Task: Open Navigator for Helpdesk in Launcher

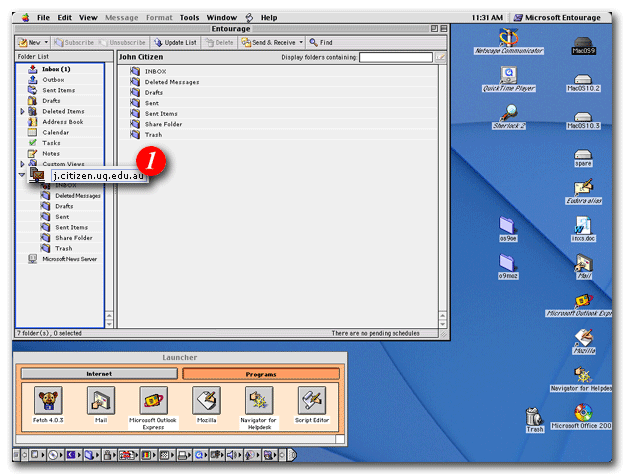Action: pos(259,402)
